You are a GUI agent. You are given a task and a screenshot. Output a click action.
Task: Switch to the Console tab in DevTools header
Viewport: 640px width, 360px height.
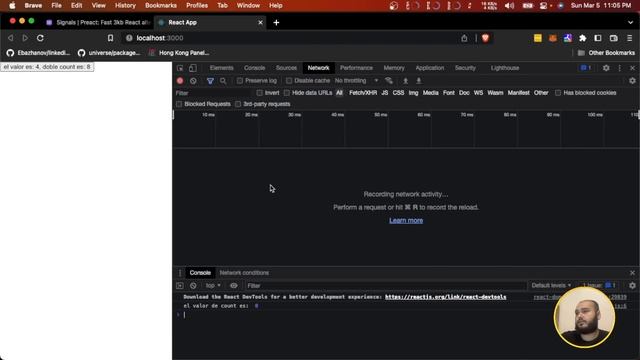click(255, 68)
